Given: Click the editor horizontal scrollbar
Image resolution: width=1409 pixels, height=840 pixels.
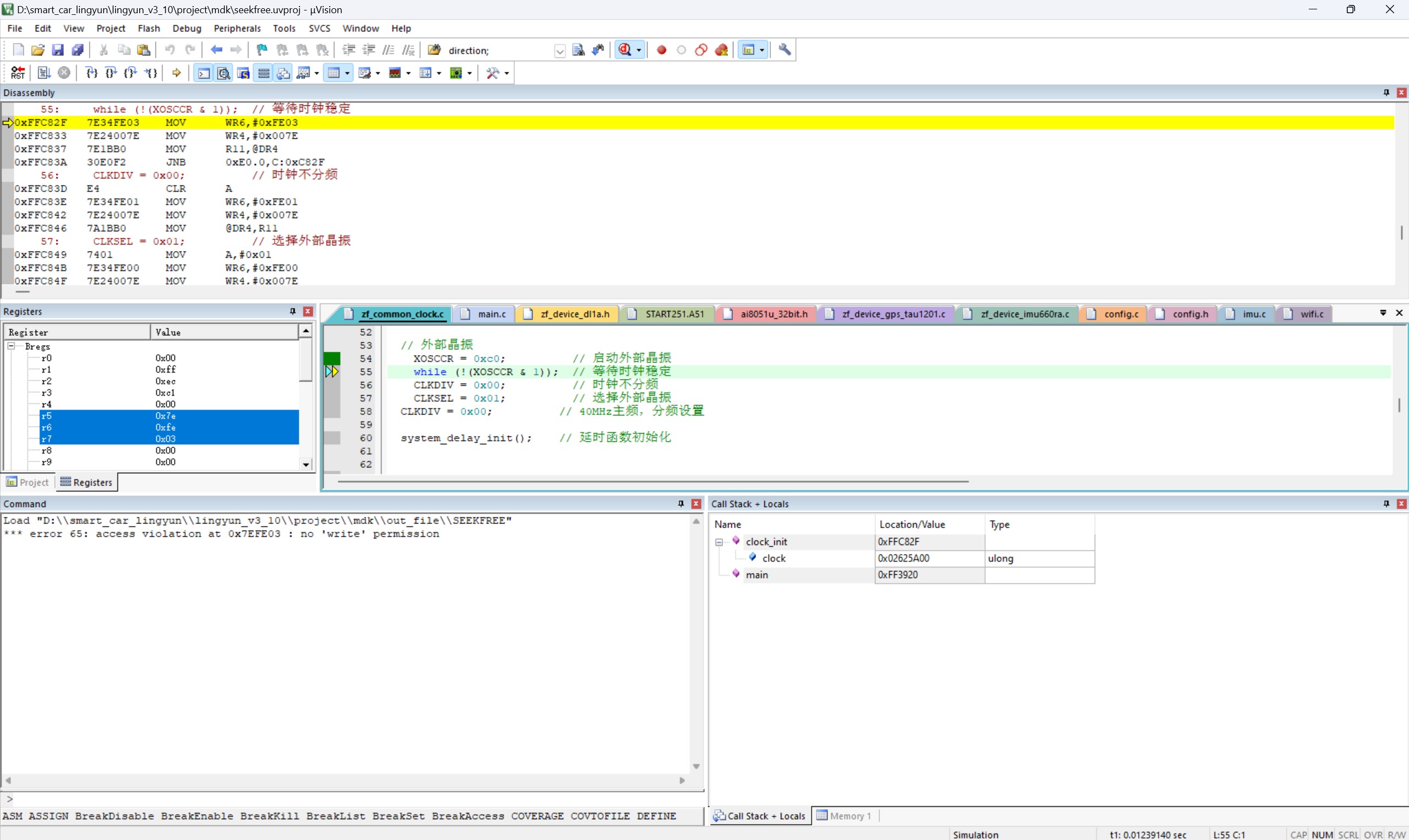Looking at the screenshot, I should (x=651, y=482).
